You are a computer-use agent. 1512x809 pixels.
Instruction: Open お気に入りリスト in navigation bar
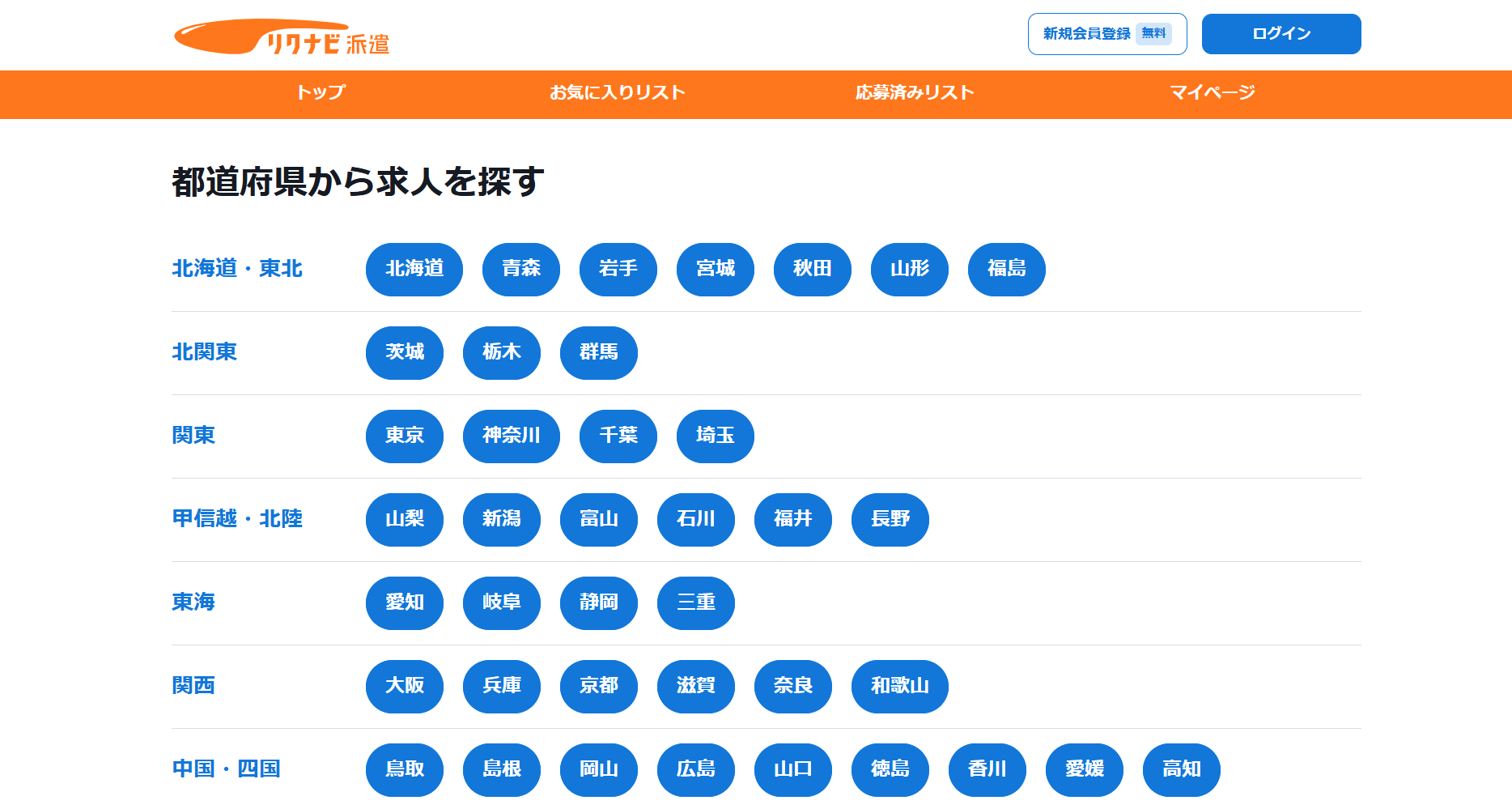pos(617,93)
